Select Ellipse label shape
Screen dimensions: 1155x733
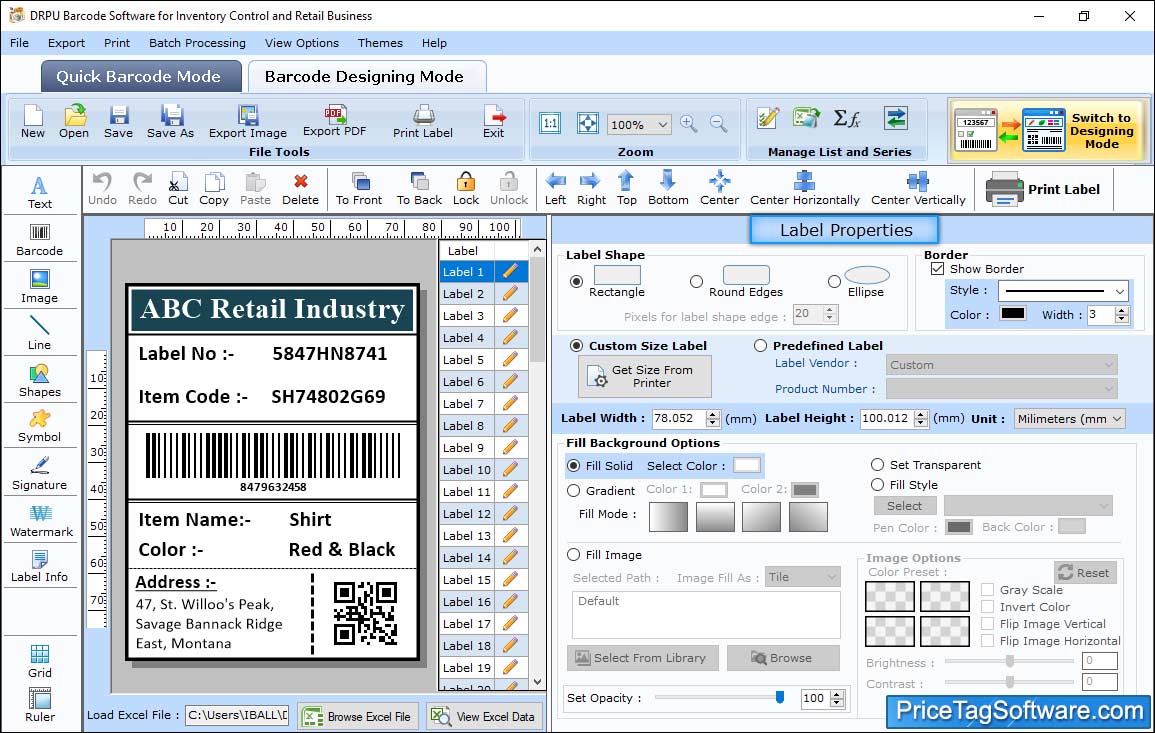[x=834, y=281]
